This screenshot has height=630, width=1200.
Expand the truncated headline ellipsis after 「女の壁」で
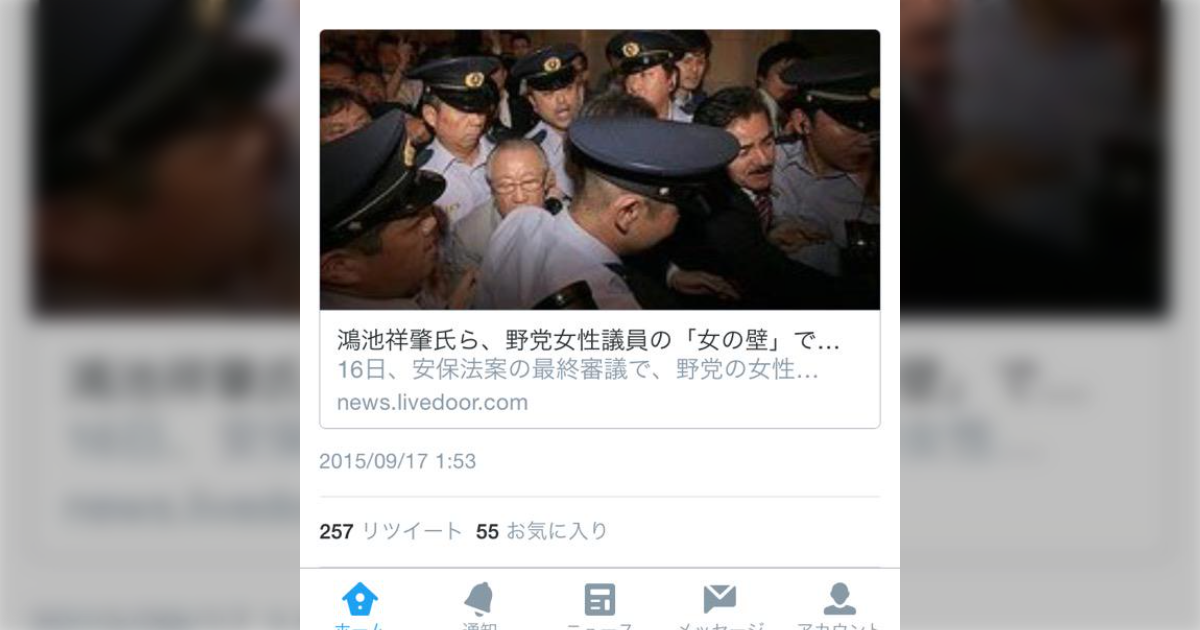click(829, 342)
